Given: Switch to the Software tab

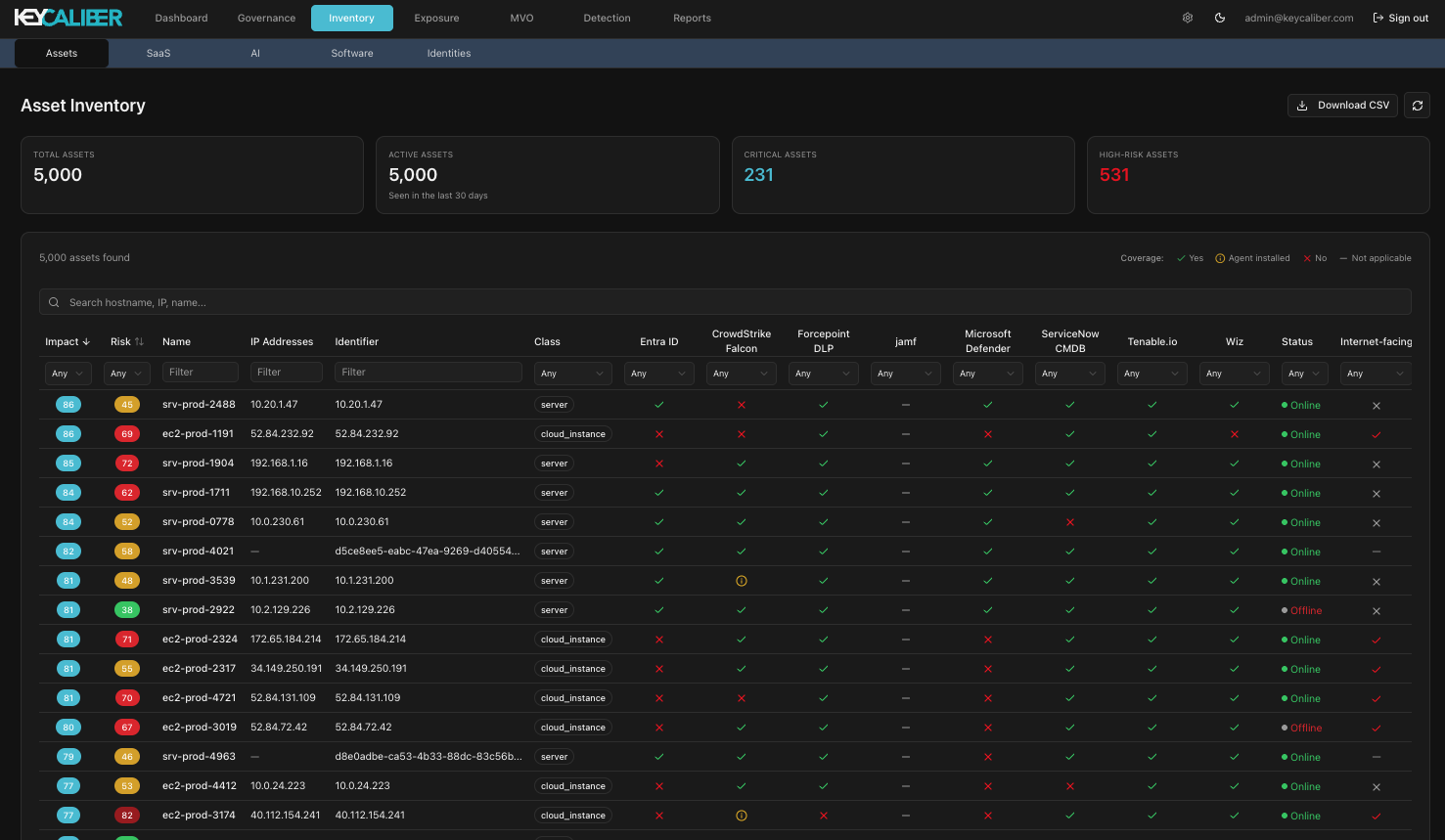Looking at the screenshot, I should tap(352, 53).
